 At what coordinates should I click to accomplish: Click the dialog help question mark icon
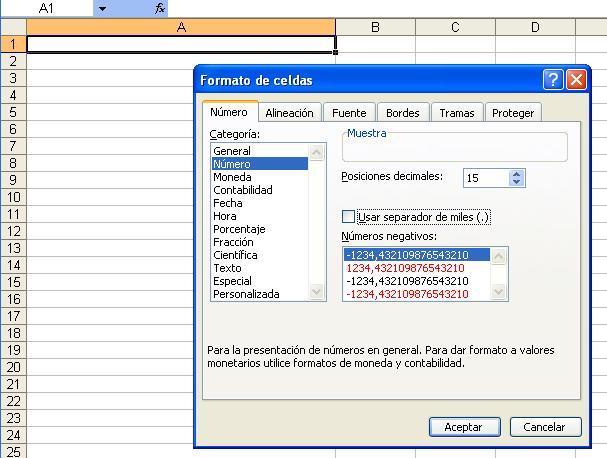pyautogui.click(x=553, y=80)
